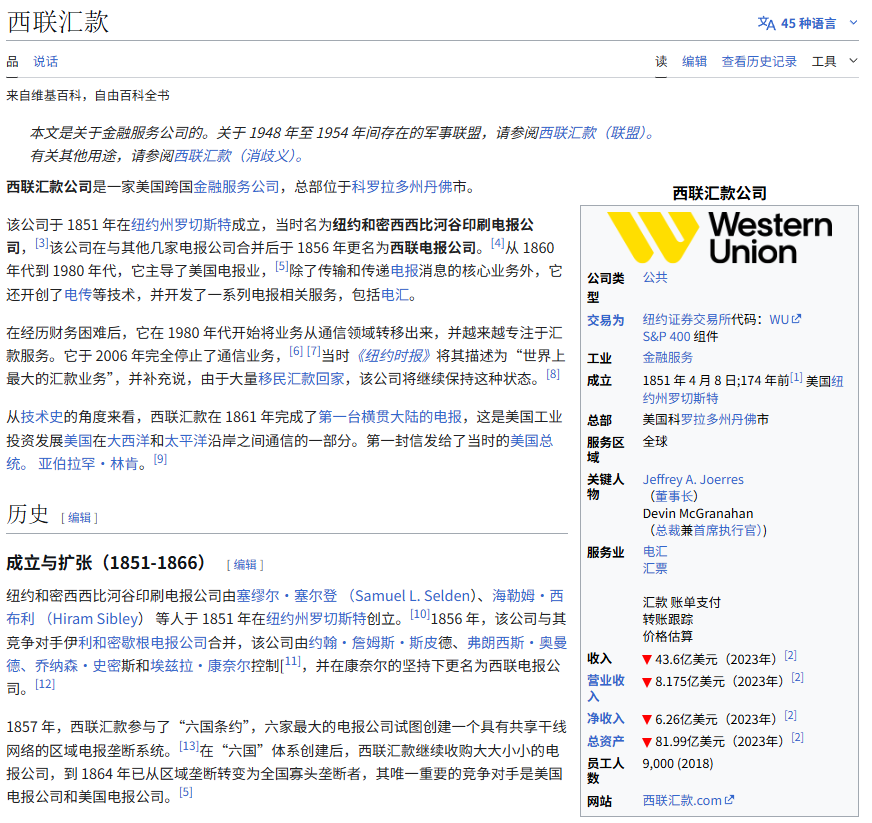The image size is (872, 823).
Task: Follow the 移民汇款回家 link
Action: (x=301, y=379)
